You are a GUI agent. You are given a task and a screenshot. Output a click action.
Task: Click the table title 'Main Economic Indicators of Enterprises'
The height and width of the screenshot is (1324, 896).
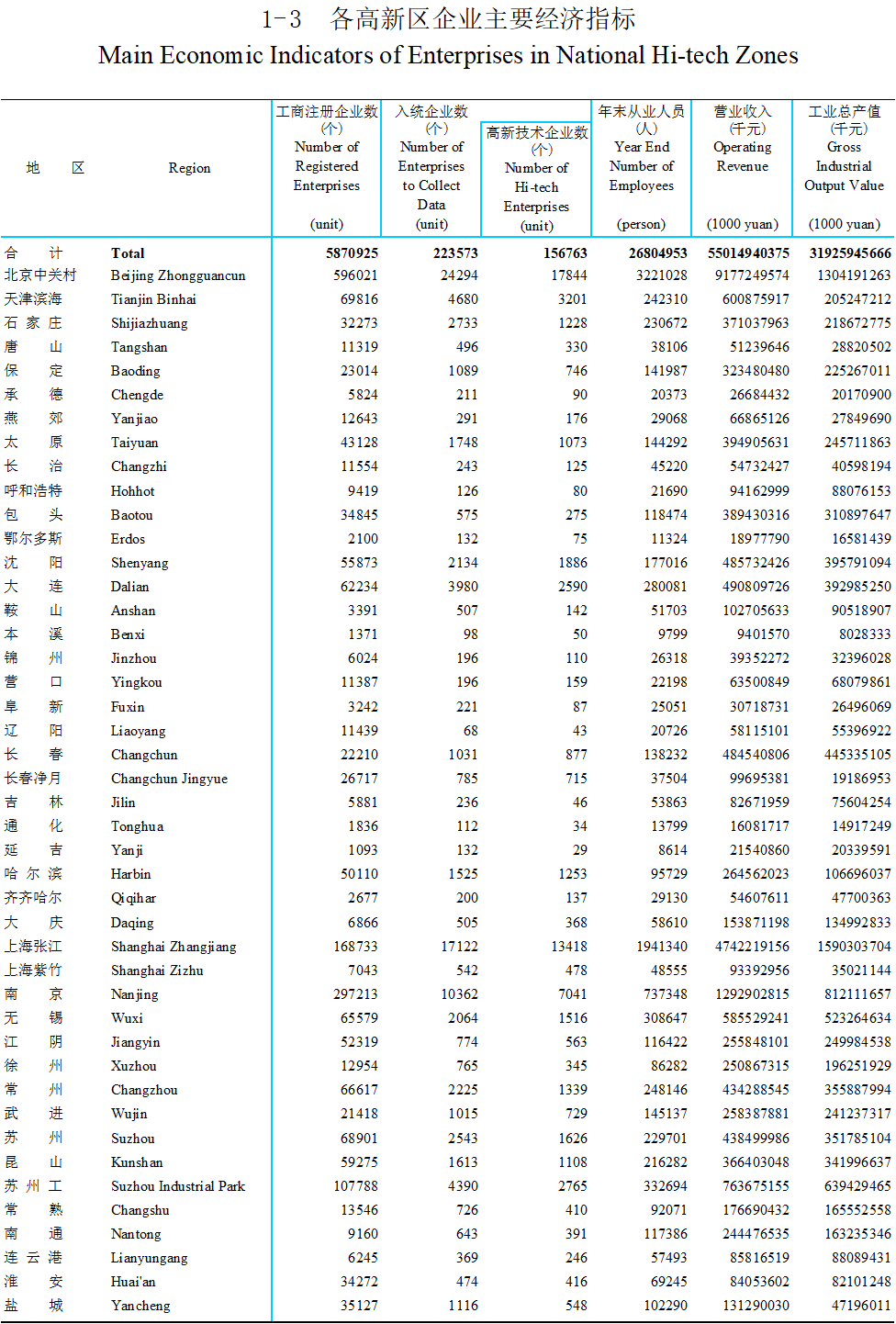(x=448, y=55)
